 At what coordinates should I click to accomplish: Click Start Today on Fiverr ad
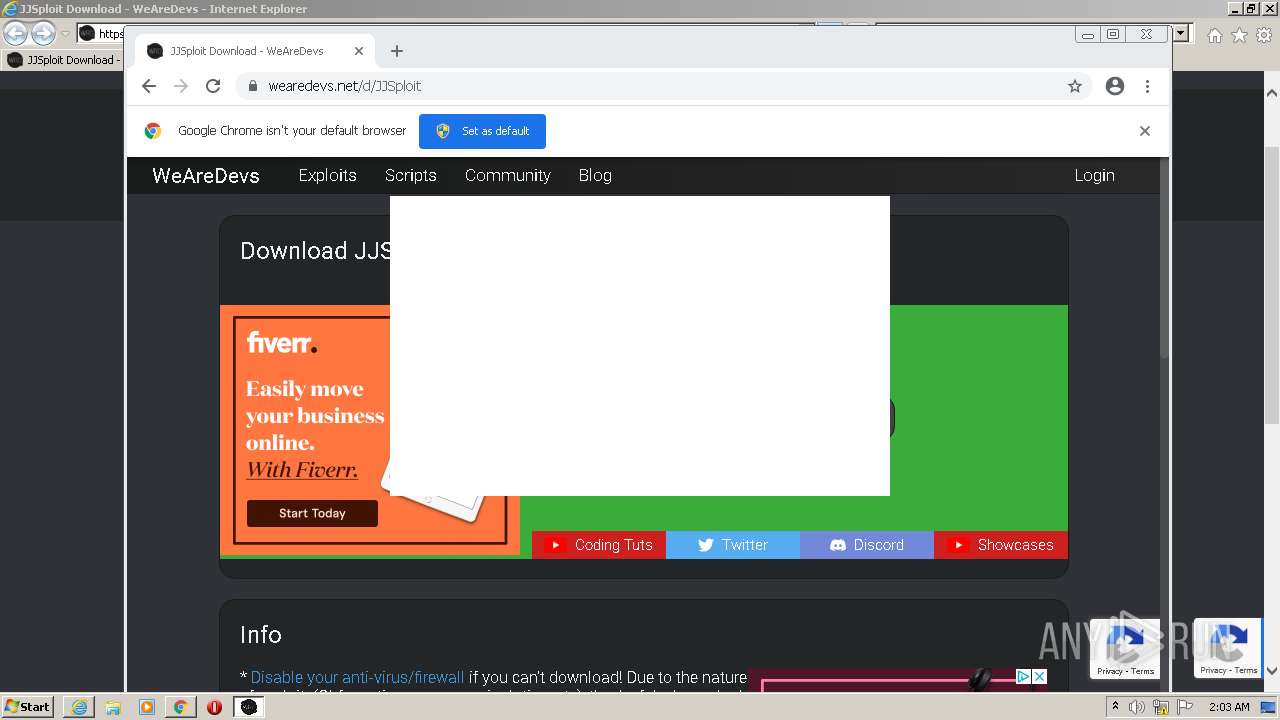click(312, 513)
